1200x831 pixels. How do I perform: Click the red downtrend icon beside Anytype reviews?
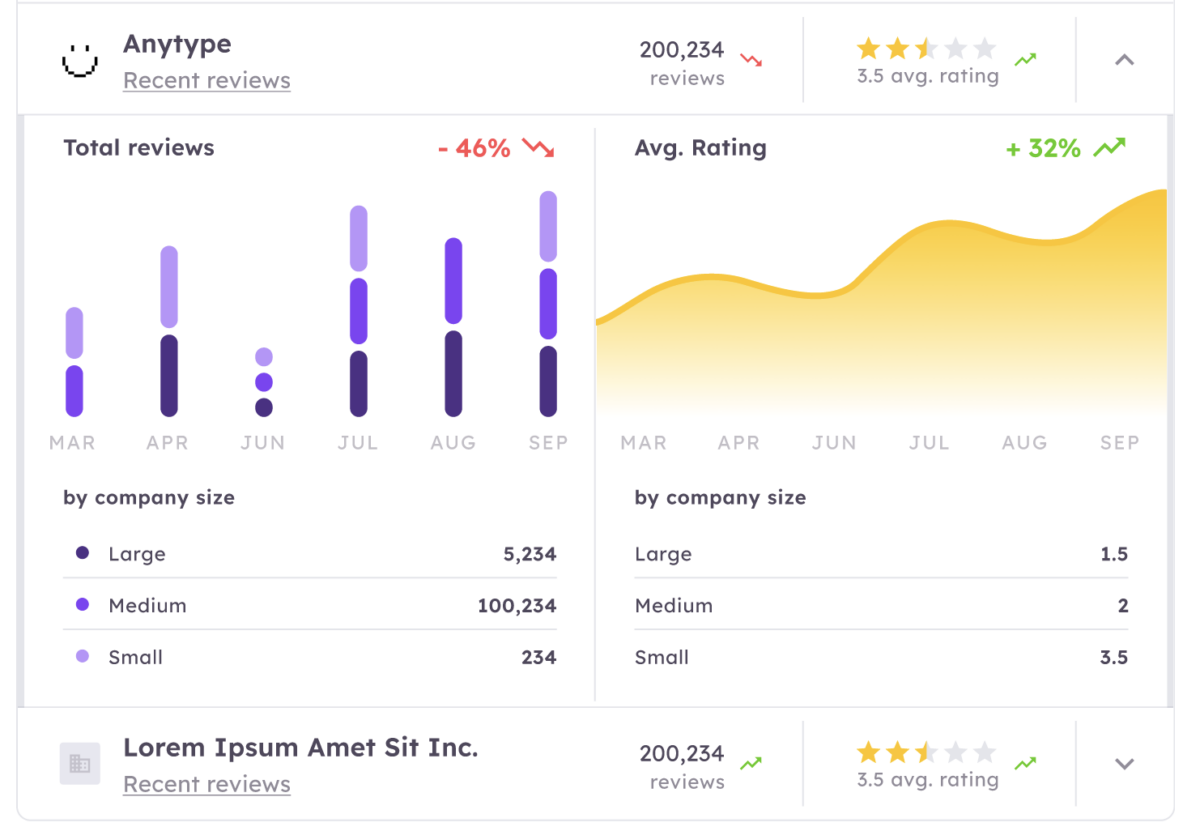click(751, 60)
